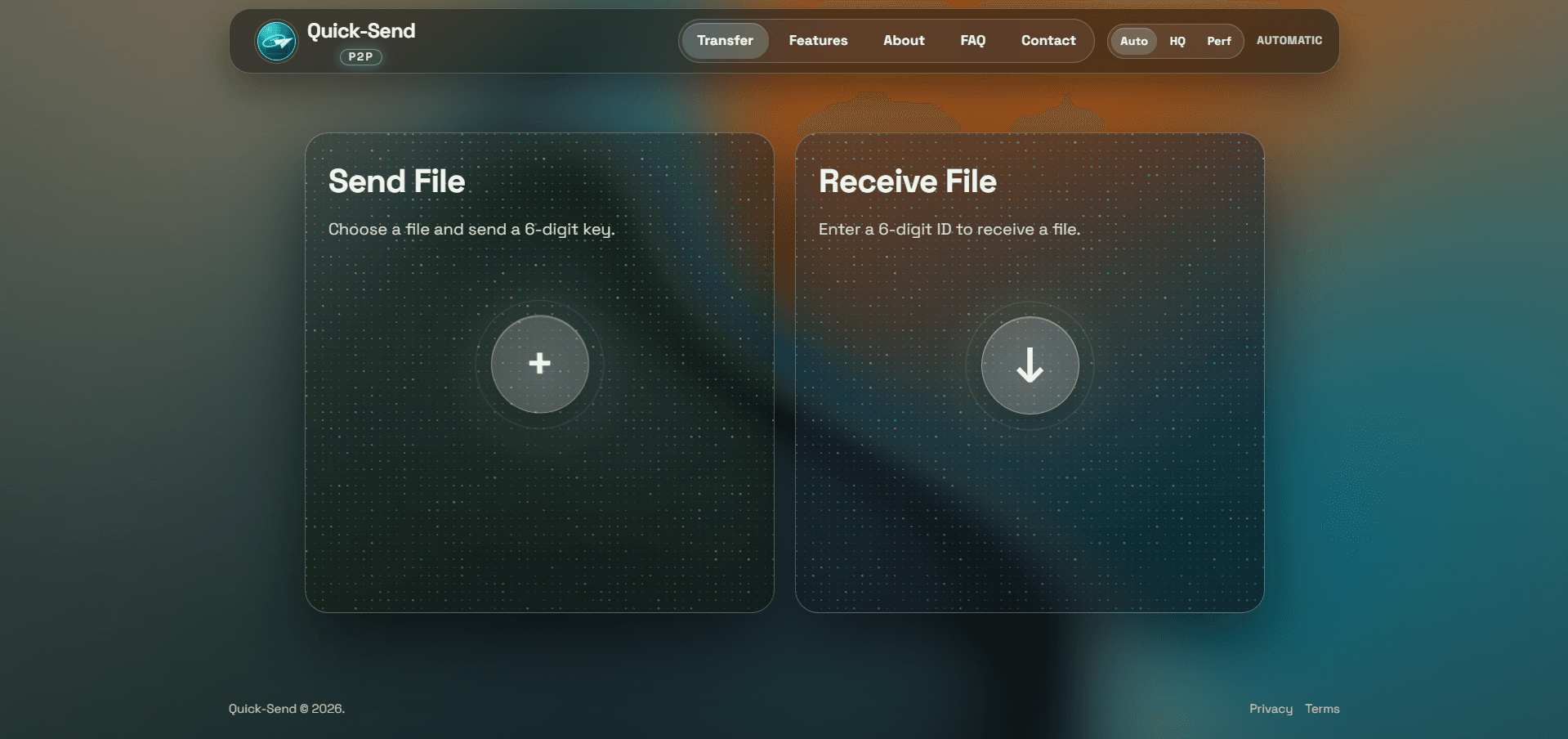This screenshot has height=739, width=1568.
Task: Click the Quick-Send brand name text
Action: 361,31
